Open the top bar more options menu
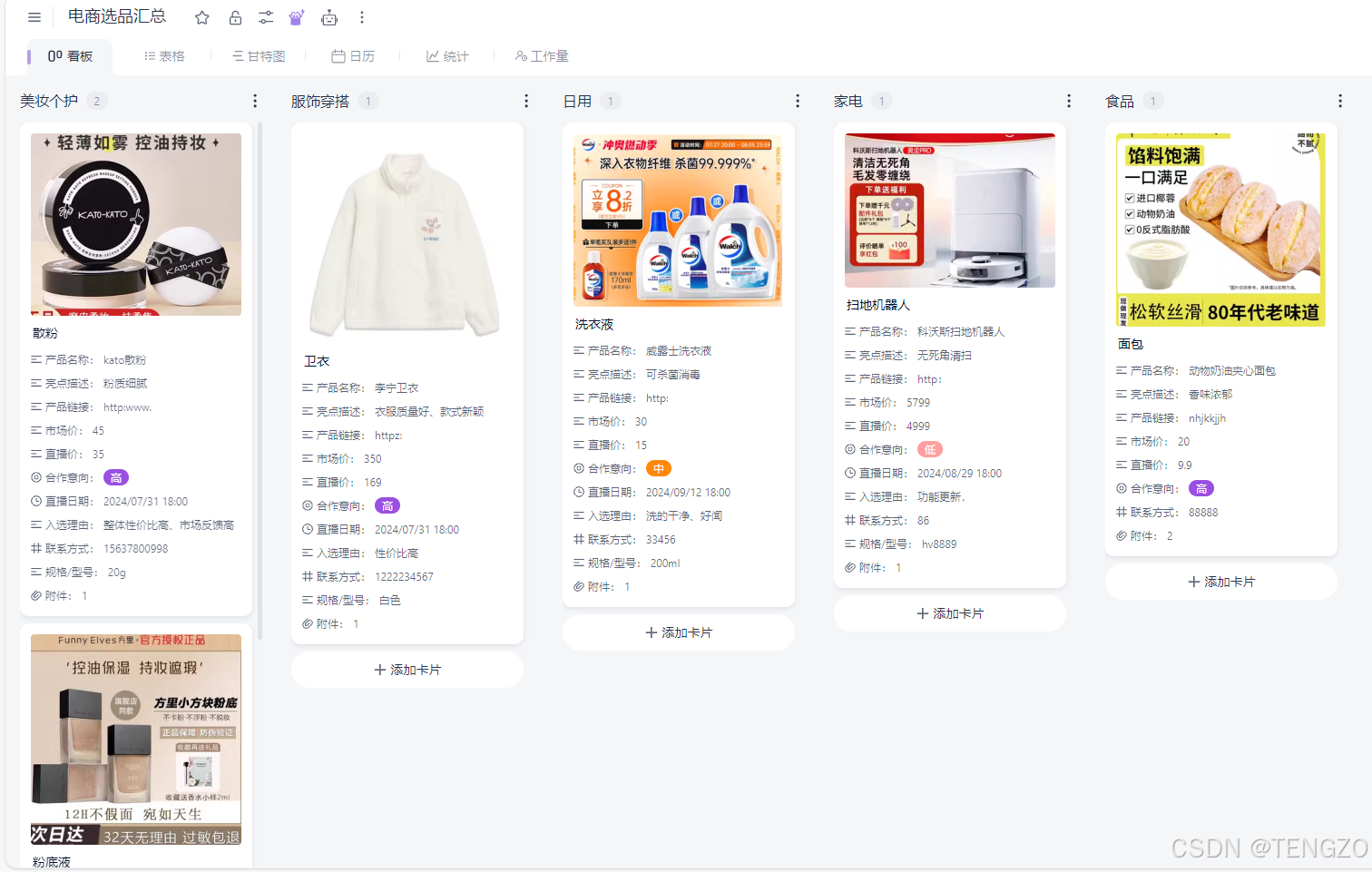The height and width of the screenshot is (872, 1372). click(x=361, y=17)
